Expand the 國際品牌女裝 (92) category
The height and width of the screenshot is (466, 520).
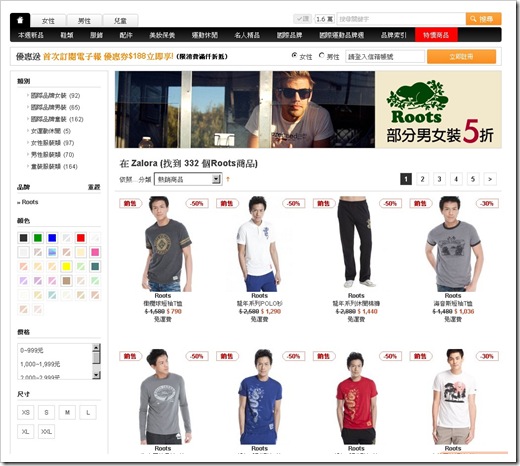pos(55,96)
